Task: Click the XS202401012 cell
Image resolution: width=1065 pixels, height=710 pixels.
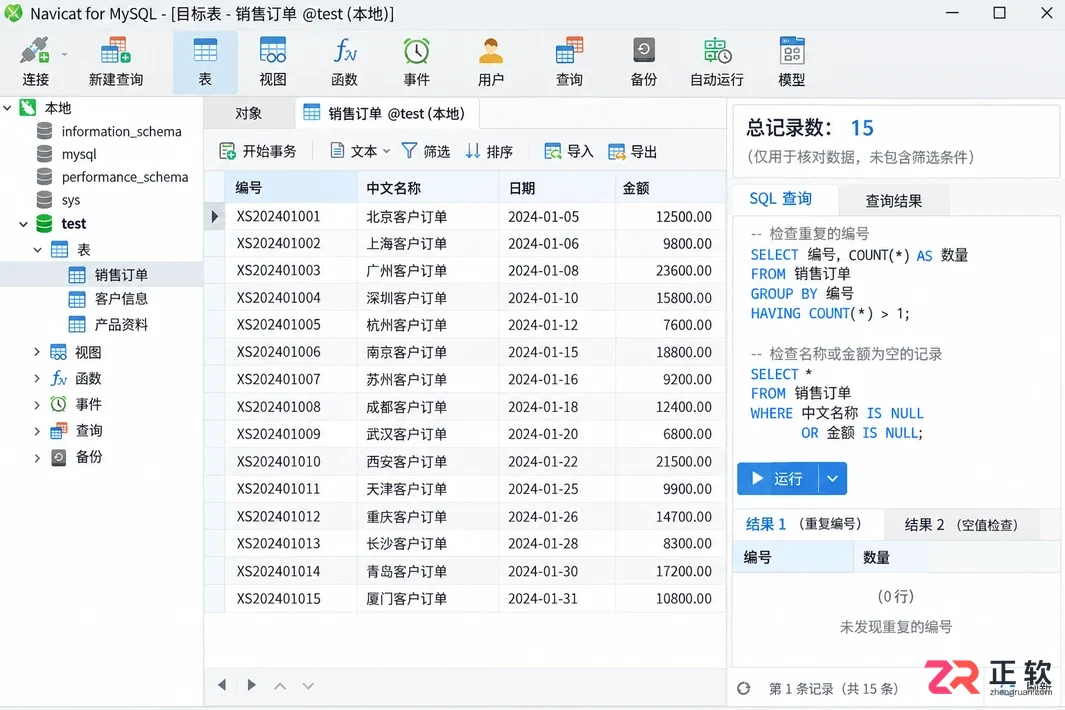Action: click(291, 516)
